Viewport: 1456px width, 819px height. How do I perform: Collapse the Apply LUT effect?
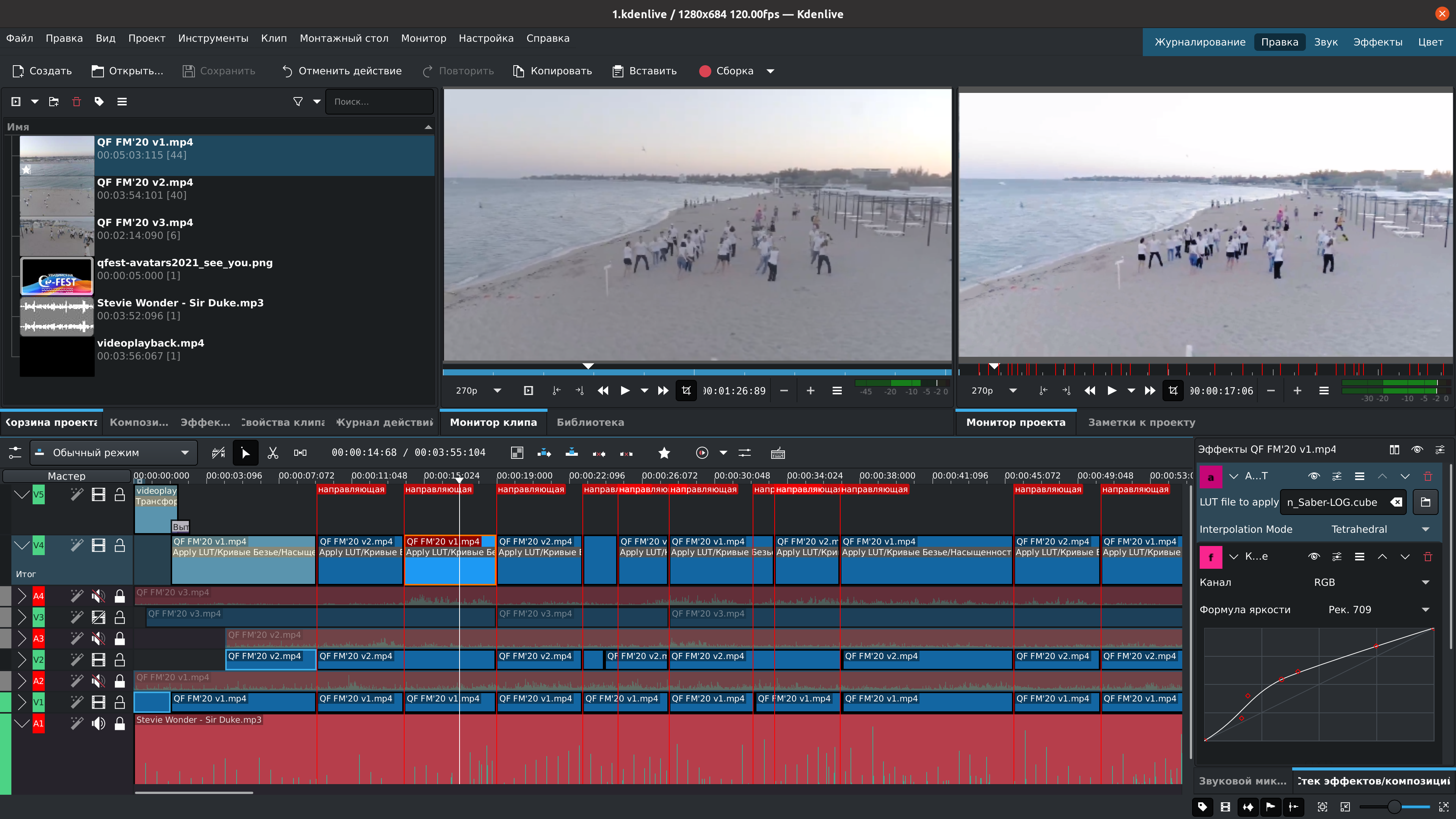tap(1234, 477)
